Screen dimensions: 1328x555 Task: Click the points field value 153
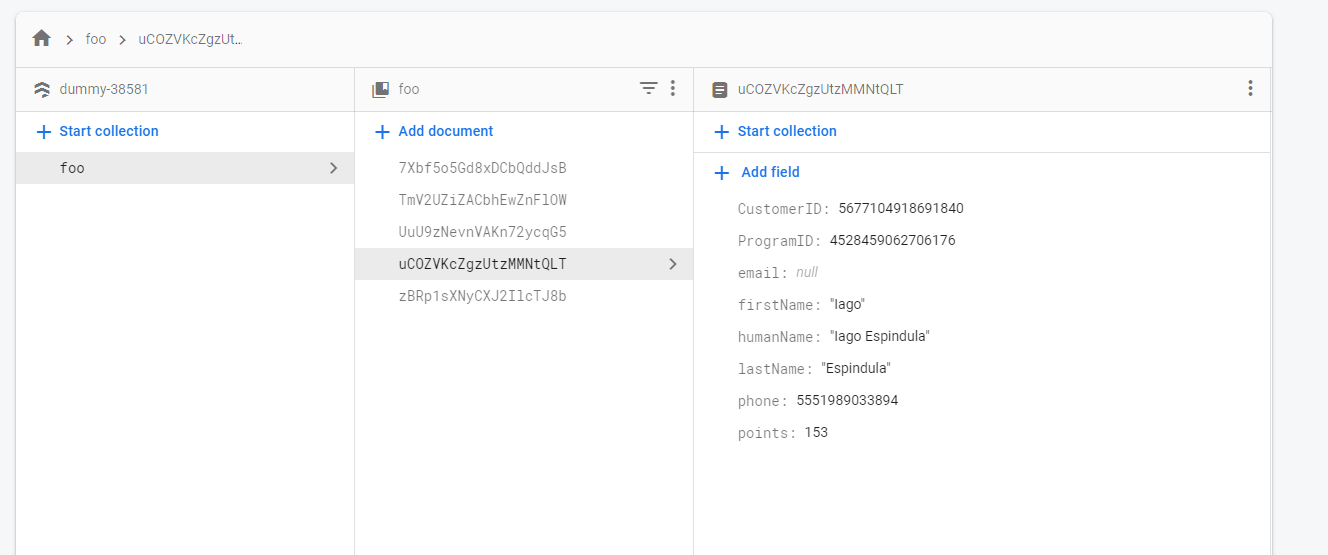click(x=816, y=433)
